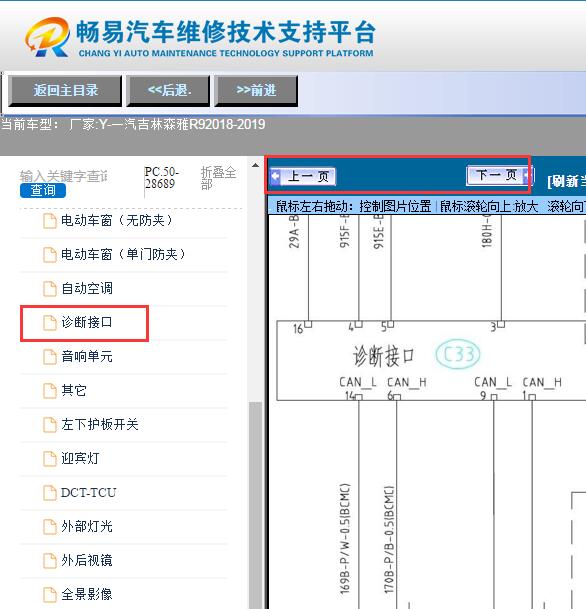Open the 左下护板开关 entry
586x609 pixels.
coord(100,425)
